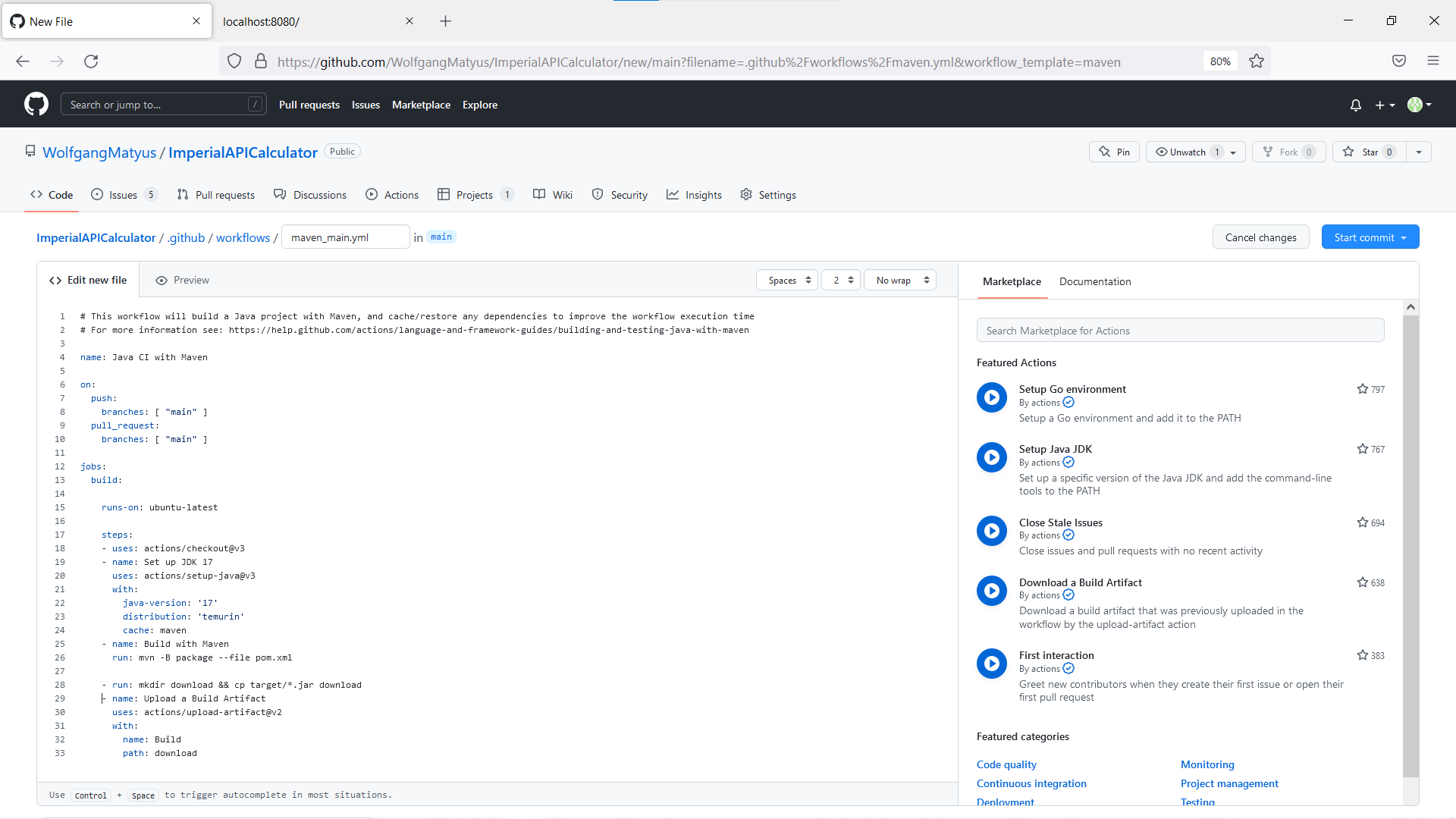
Task: Click the marketplace panel scrollbar
Action: 1410,546
